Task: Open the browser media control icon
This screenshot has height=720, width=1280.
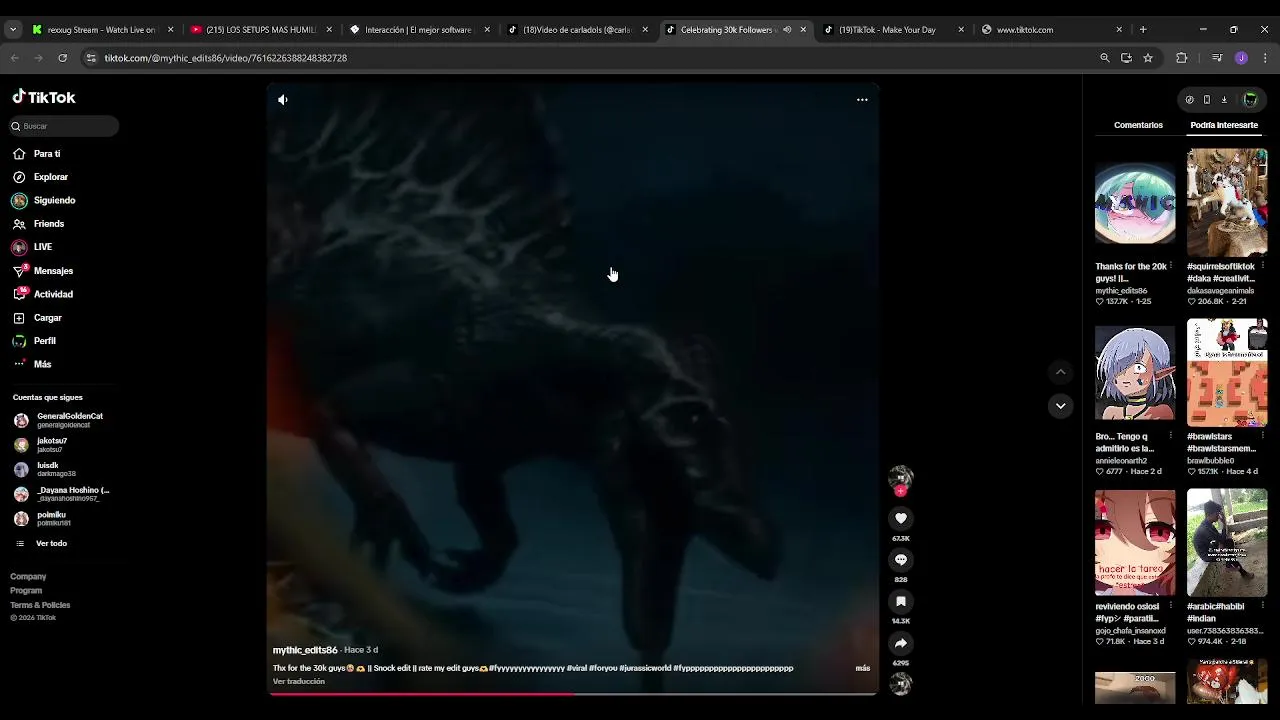Action: coord(1217,58)
